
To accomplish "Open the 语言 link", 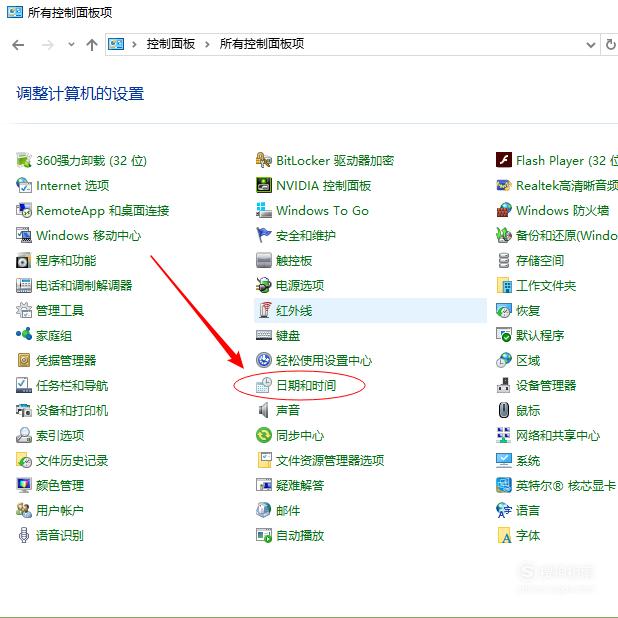I will 528,510.
